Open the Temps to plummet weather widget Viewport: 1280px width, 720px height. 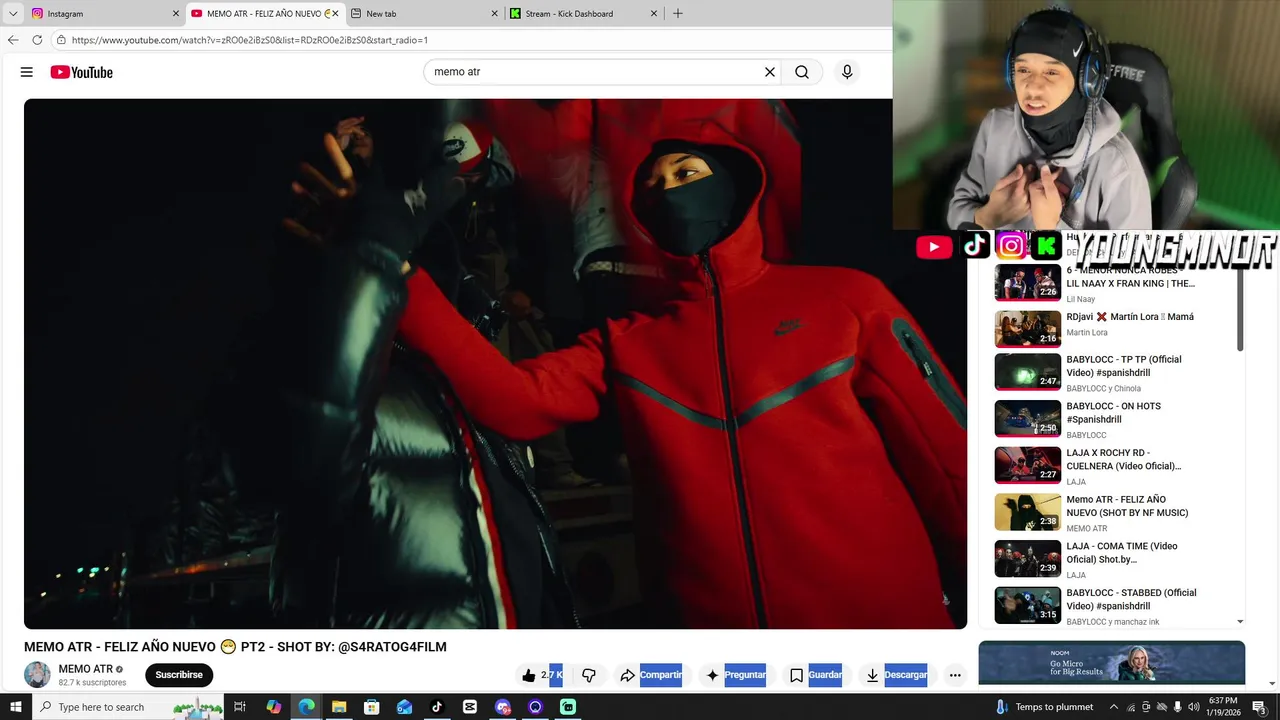coord(1047,707)
